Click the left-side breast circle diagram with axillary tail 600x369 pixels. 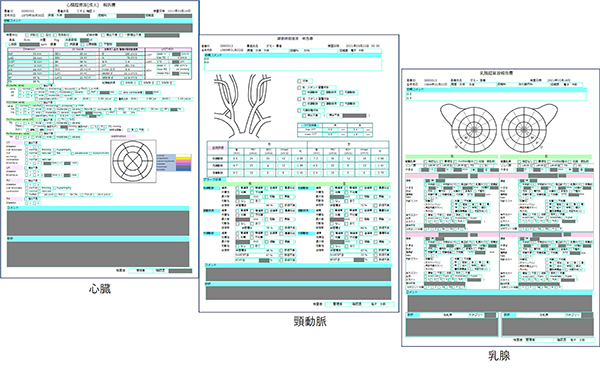pos(469,127)
